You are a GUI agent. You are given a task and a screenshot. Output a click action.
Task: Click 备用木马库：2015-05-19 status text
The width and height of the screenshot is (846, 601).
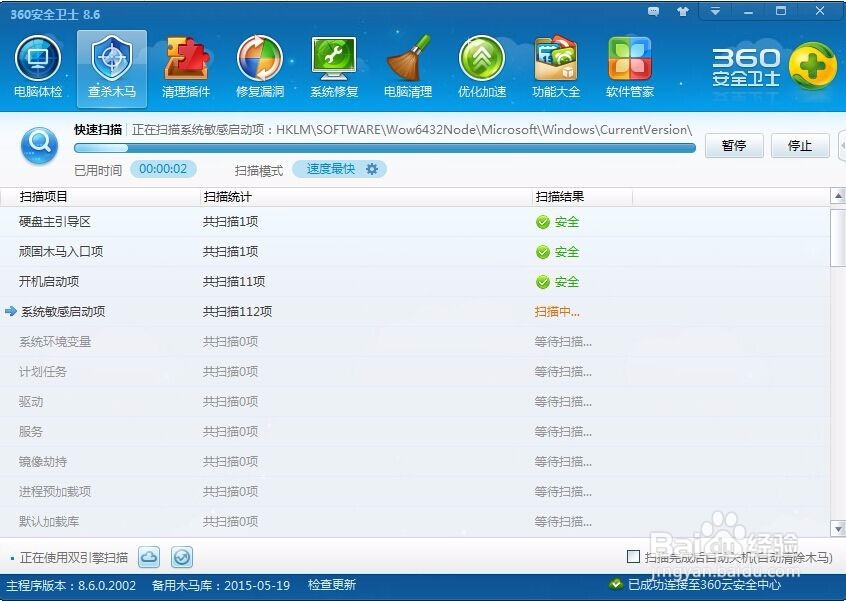(x=221, y=585)
